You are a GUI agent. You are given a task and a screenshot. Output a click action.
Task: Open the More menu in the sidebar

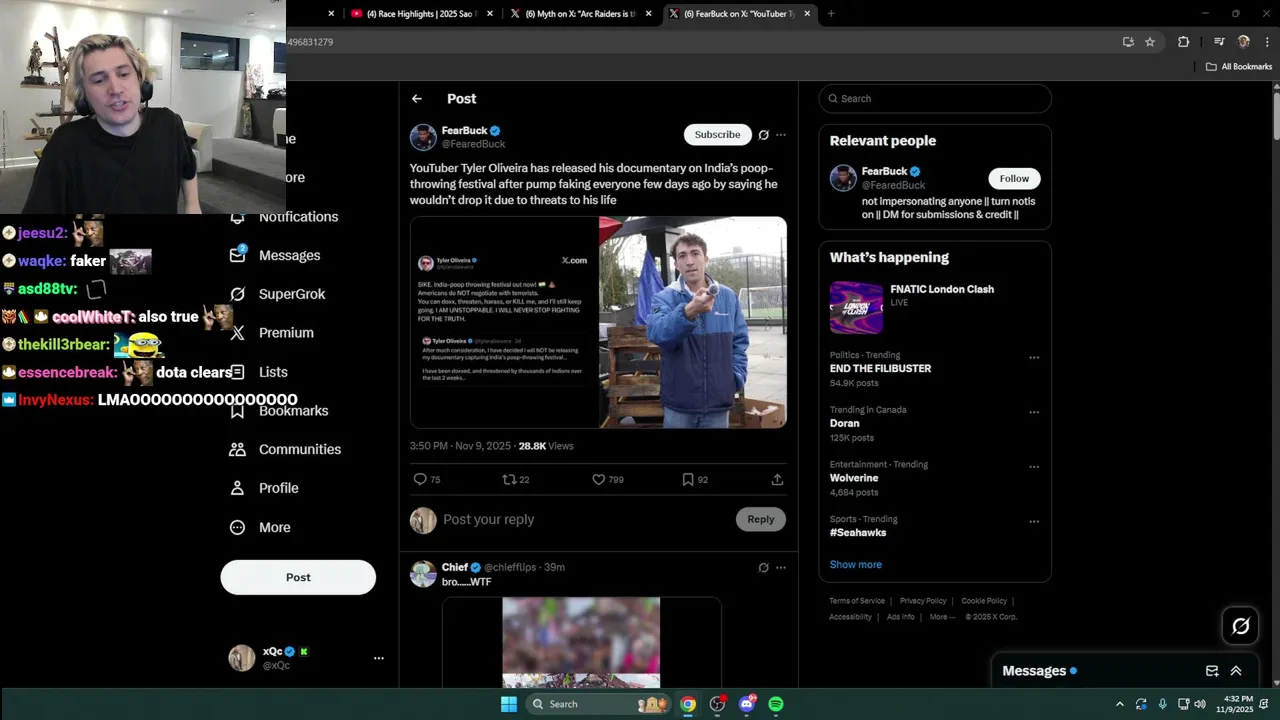(260, 527)
